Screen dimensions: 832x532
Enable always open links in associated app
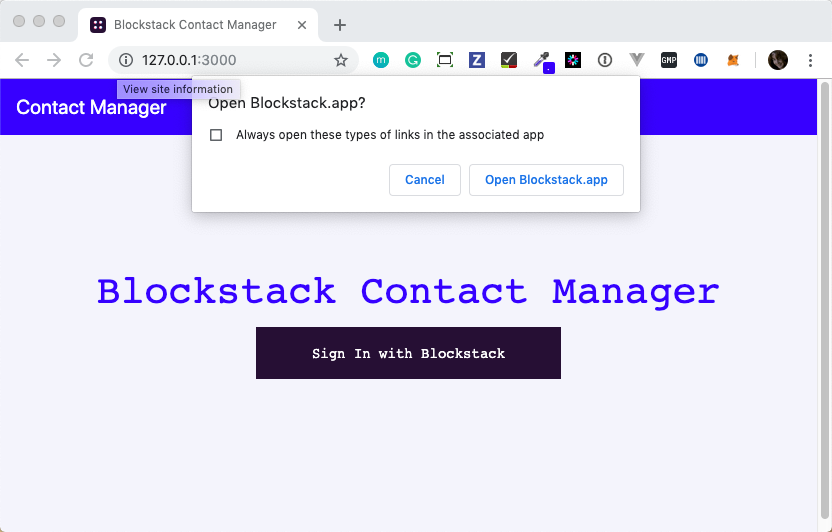point(216,135)
